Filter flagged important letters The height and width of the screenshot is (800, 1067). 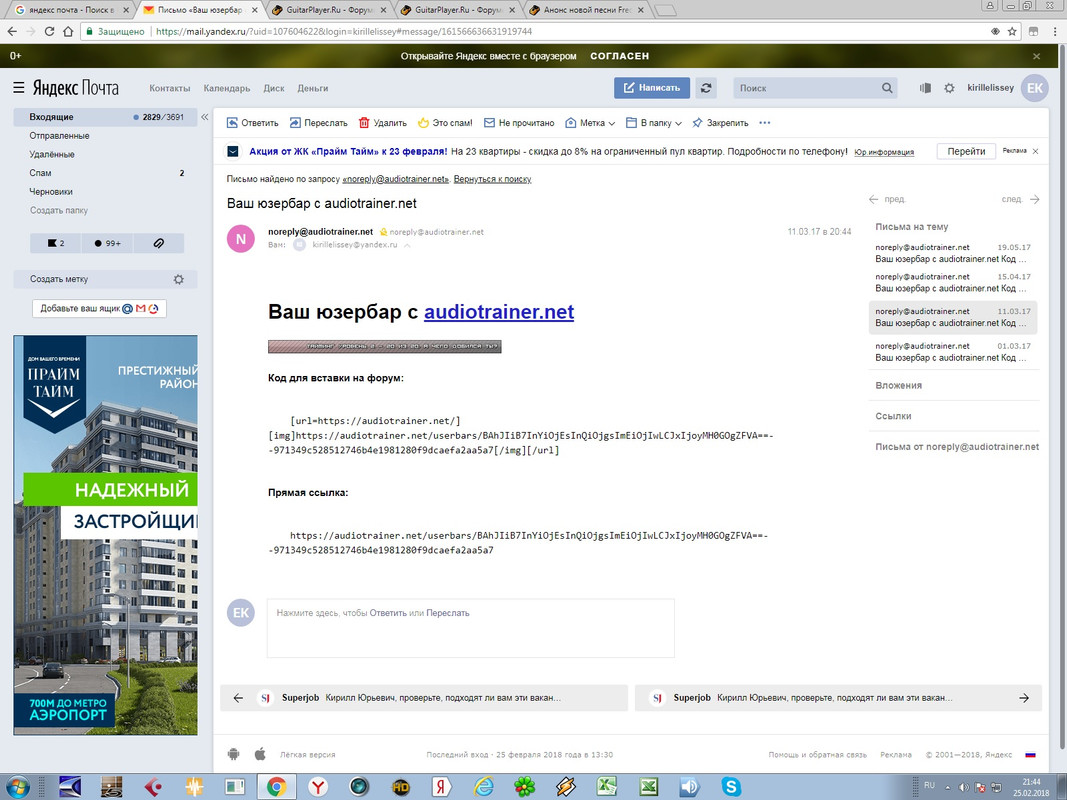[x=55, y=243]
